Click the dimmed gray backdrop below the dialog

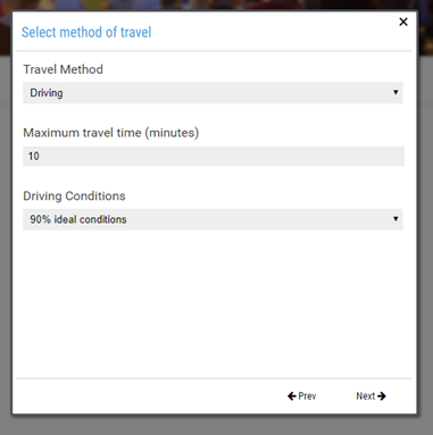pos(217,425)
